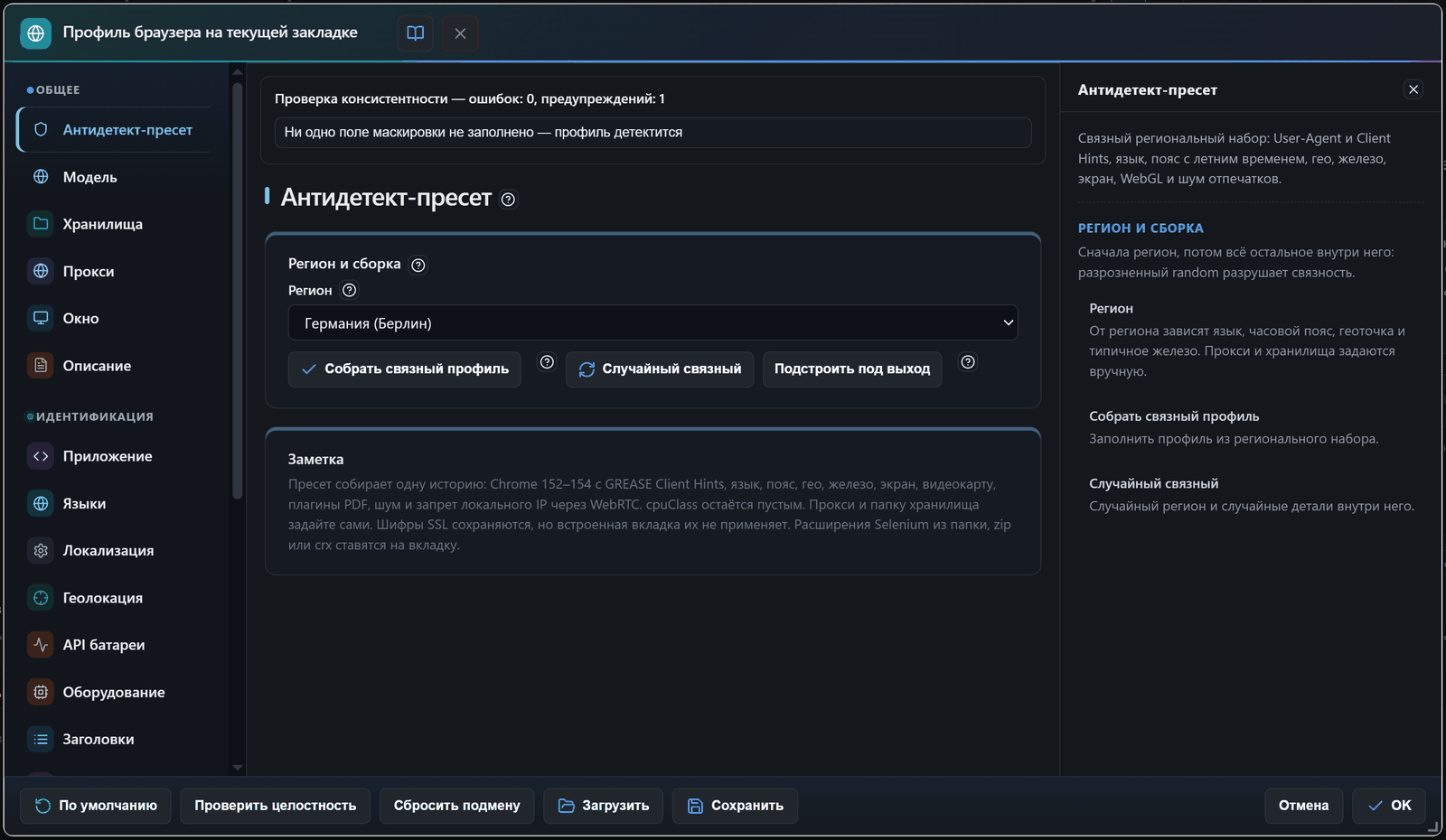The image size is (1446, 840).
Task: Click the ОБЩЕЕ section header
Action: tap(58, 90)
